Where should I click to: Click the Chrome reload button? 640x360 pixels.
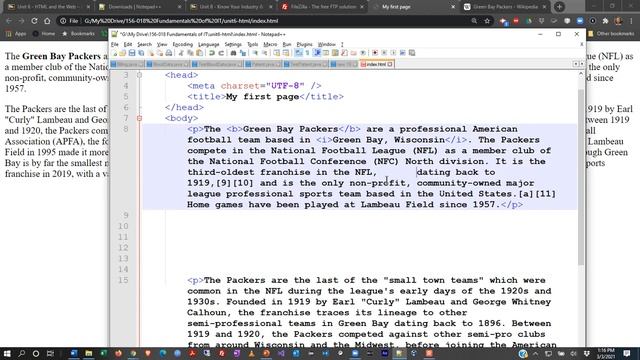tap(34, 21)
